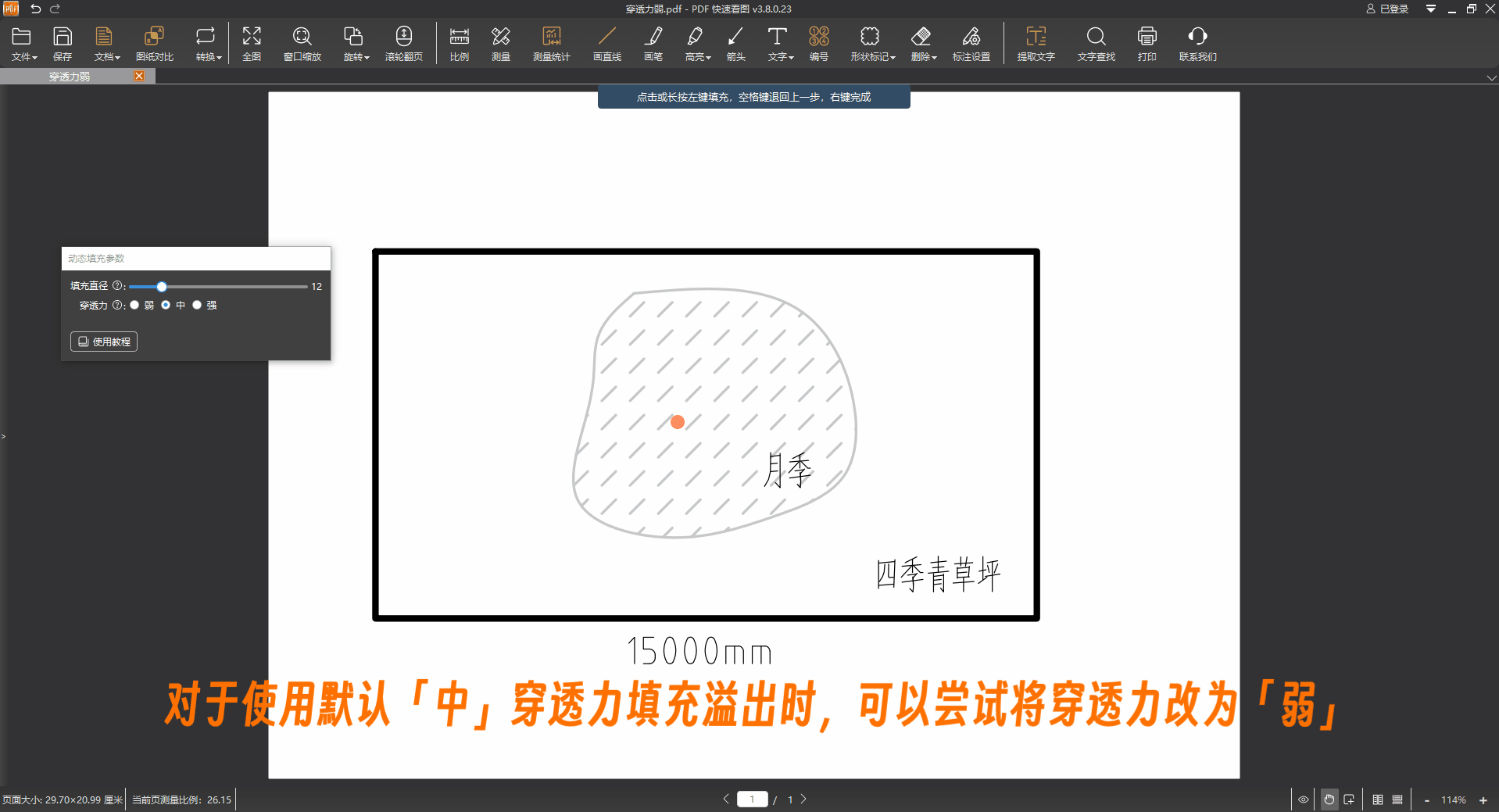
Task: Click the zoom in plus button
Action: click(1483, 800)
